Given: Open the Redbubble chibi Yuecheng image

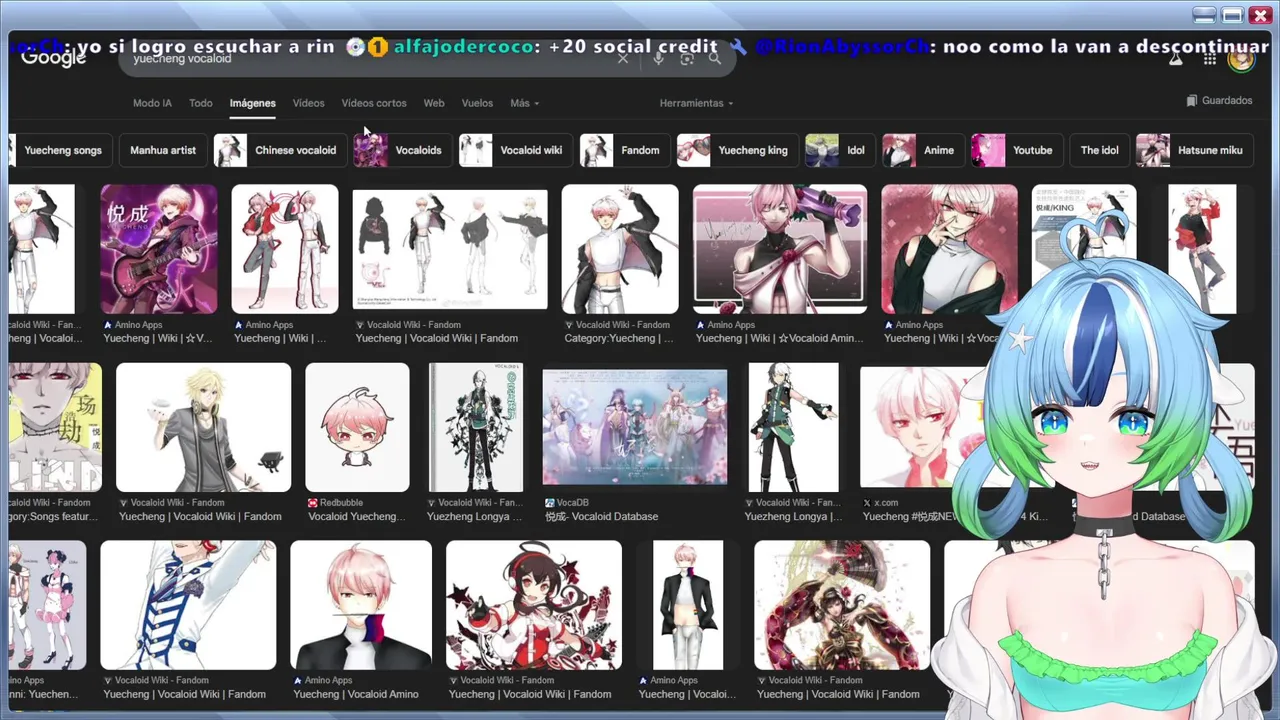Looking at the screenshot, I should 357,427.
